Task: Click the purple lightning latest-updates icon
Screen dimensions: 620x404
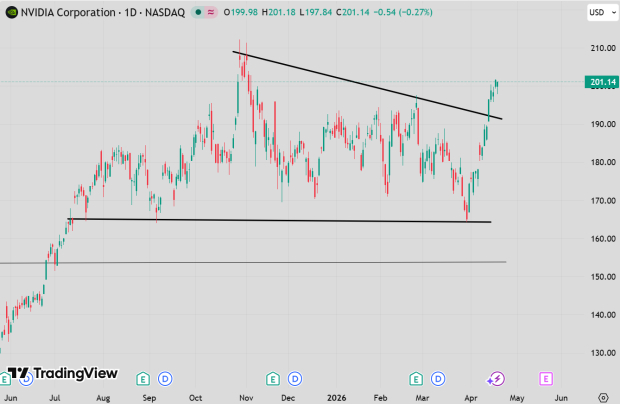Action: (x=496, y=379)
